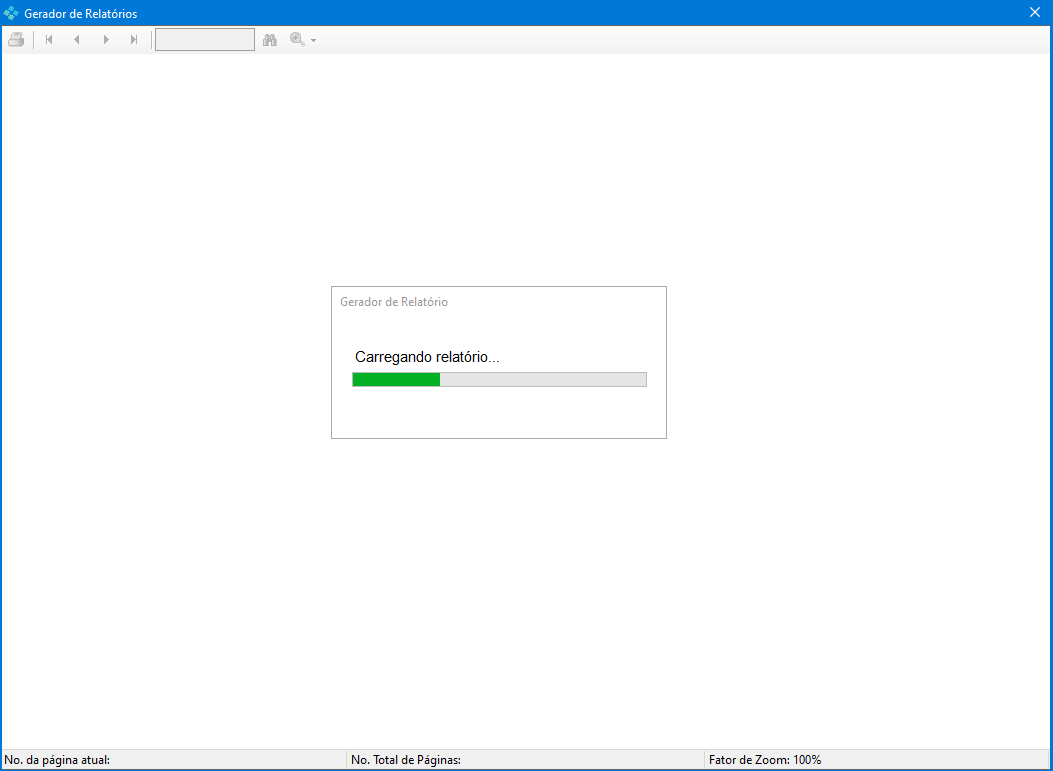Click the print report icon
This screenshot has width=1053, height=771.
pos(16,40)
